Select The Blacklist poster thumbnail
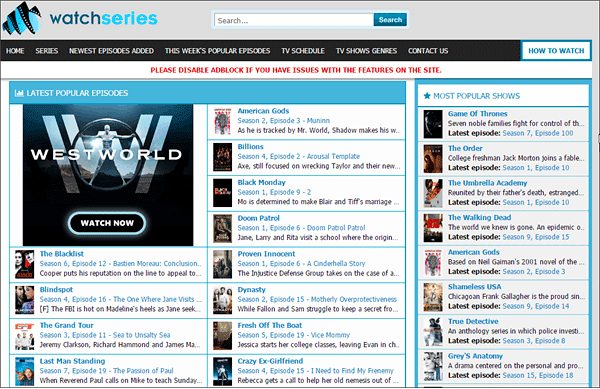600x389 pixels. pos(24,264)
